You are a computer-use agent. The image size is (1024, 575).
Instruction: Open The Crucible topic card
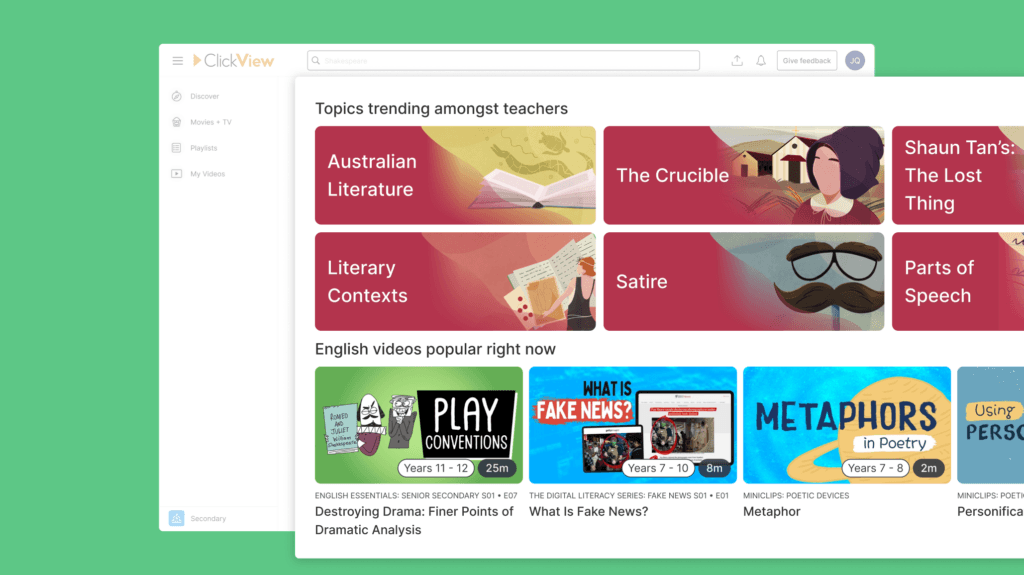tap(743, 175)
